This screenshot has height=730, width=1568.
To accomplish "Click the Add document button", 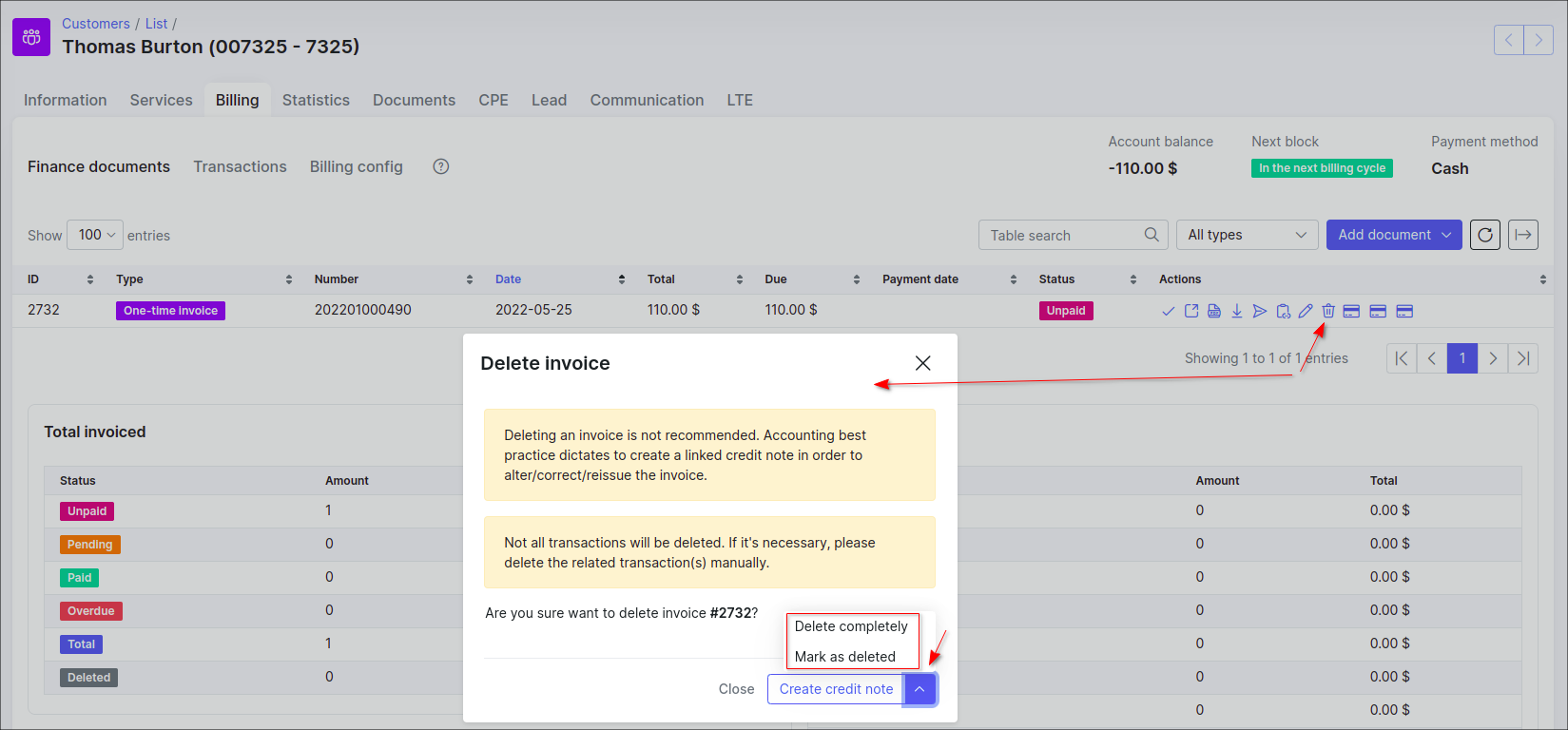I will pyautogui.click(x=1394, y=235).
